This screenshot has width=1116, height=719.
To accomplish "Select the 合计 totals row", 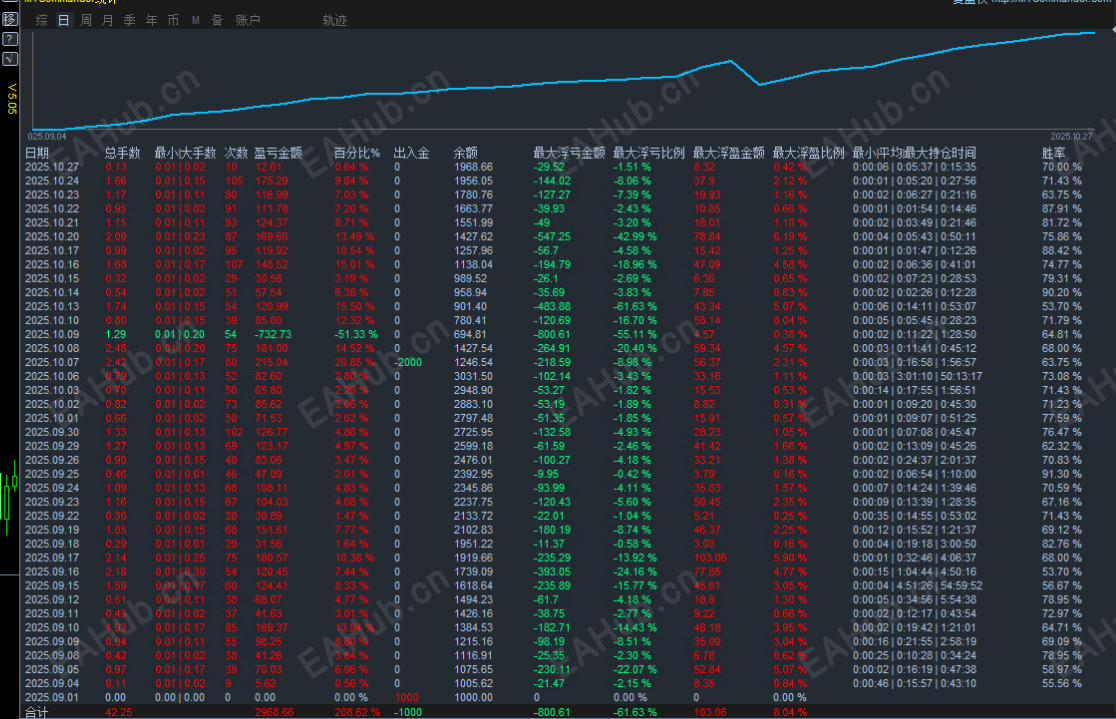I will 555,712.
